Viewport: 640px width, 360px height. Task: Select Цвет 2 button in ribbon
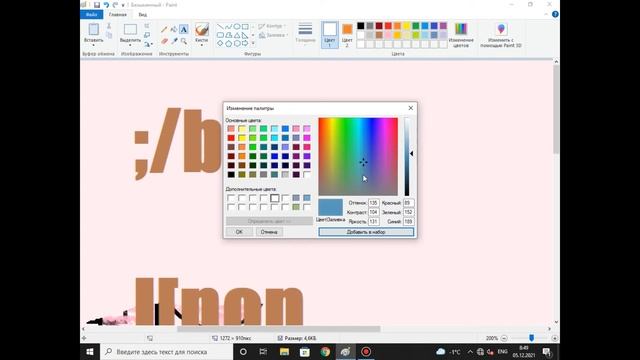pos(347,35)
